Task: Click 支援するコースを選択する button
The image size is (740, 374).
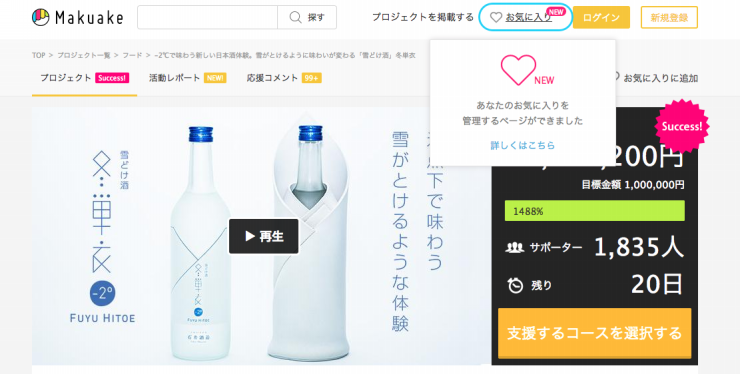Action: pos(595,333)
